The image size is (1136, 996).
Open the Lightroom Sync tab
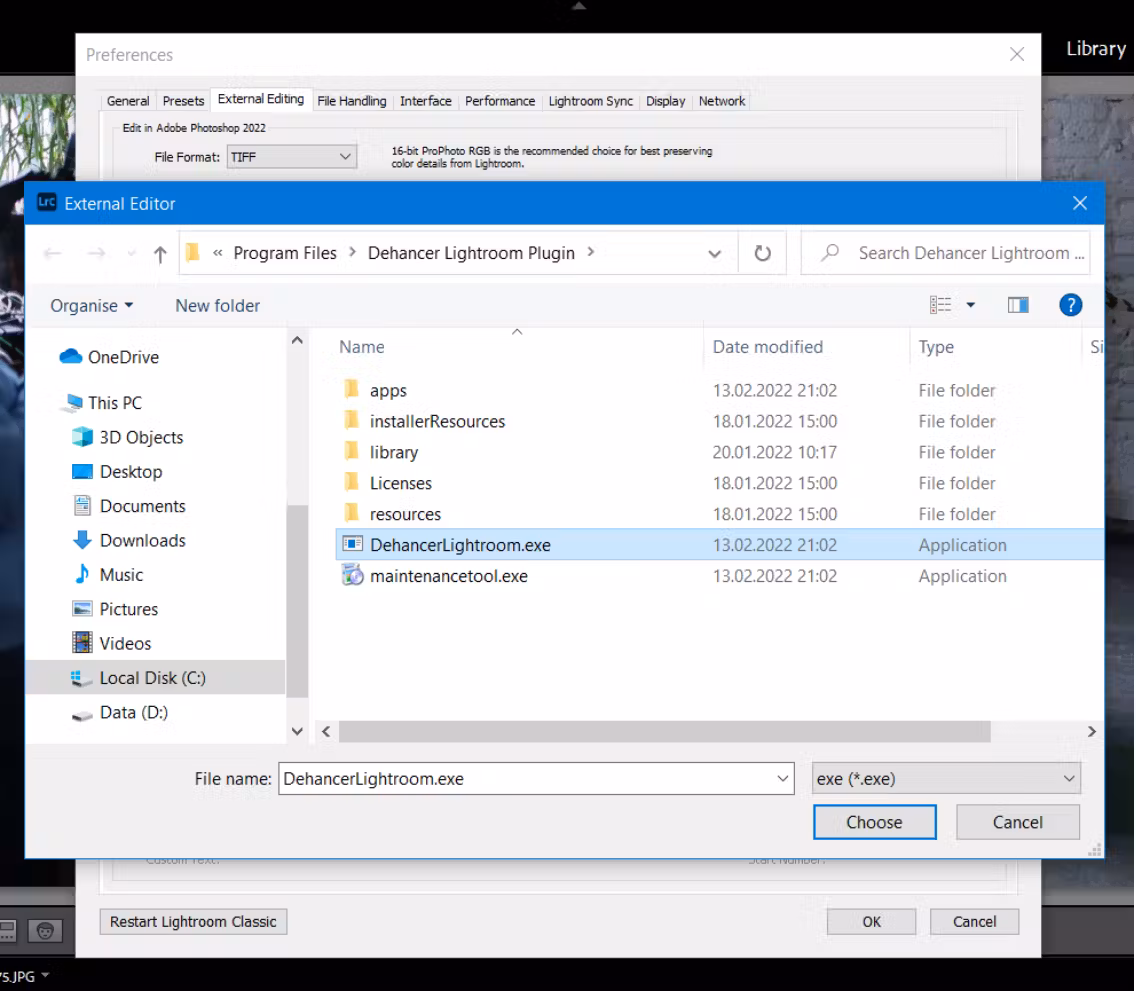(x=590, y=101)
